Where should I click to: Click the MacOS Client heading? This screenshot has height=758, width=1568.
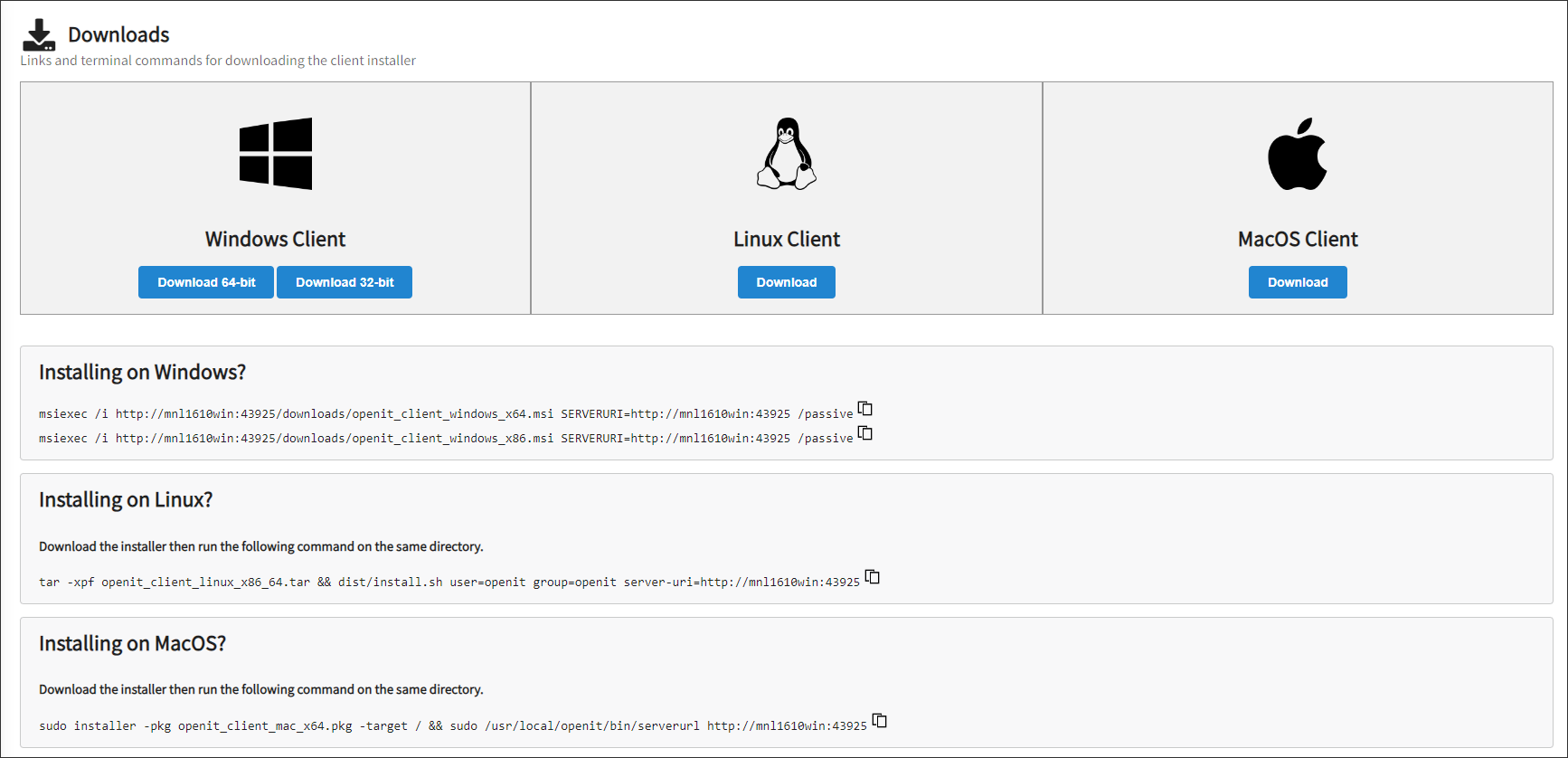(1298, 239)
